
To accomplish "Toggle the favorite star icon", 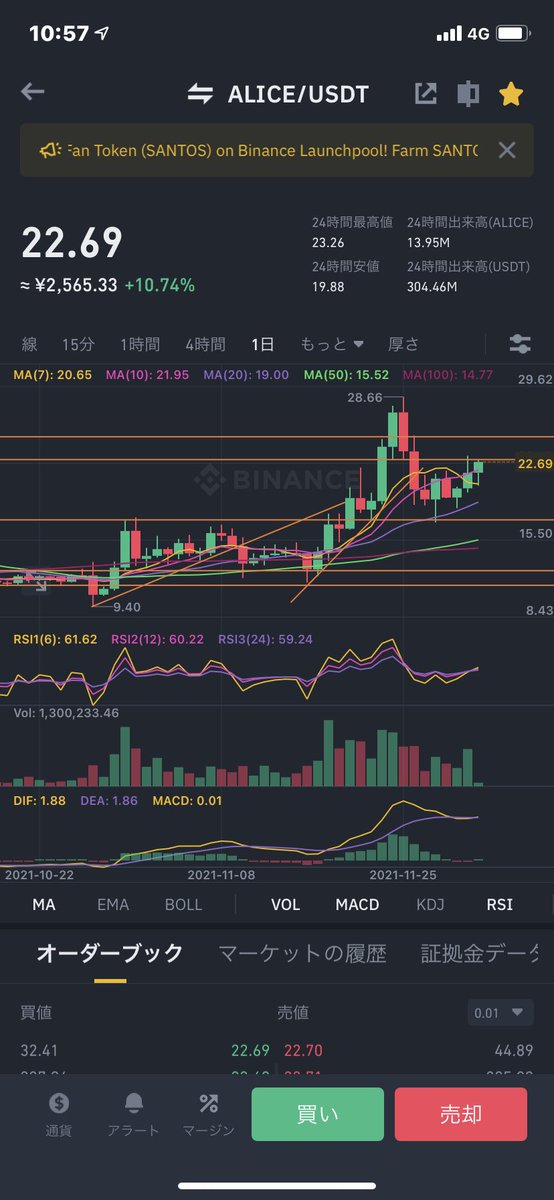I will tap(511, 94).
